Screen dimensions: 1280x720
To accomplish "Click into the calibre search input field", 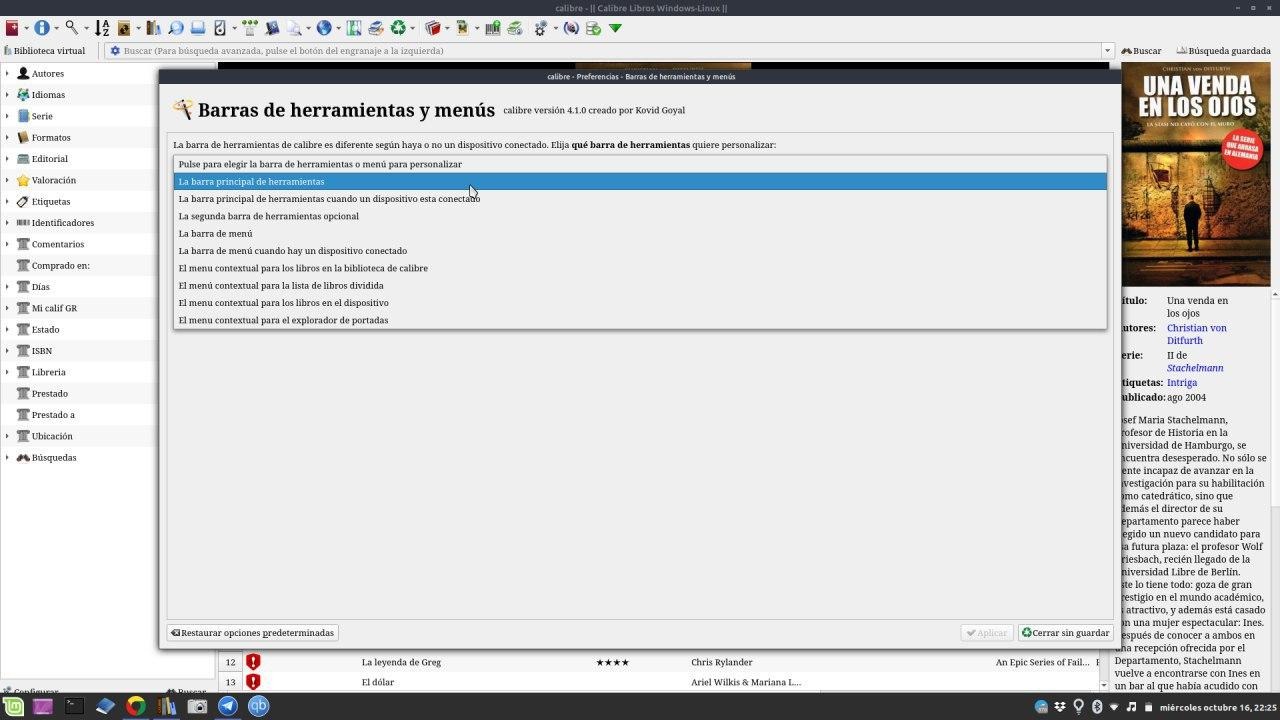I will [x=610, y=50].
